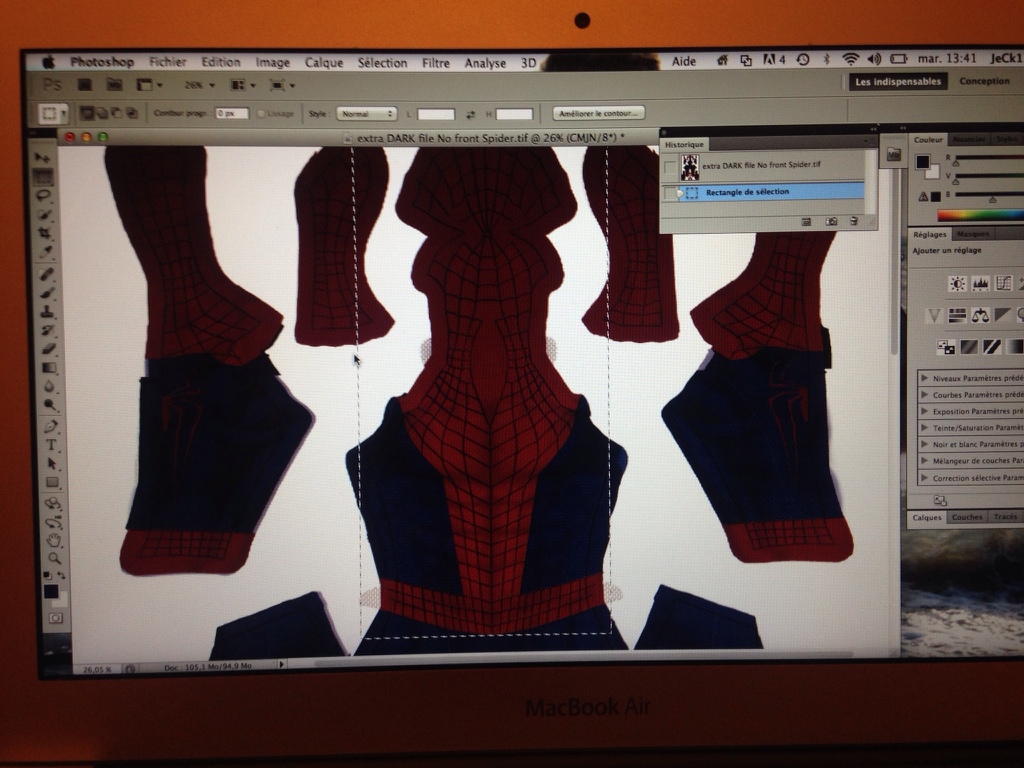This screenshot has width=1024, height=768.
Task: Open the Fichier menu
Action: click(168, 62)
